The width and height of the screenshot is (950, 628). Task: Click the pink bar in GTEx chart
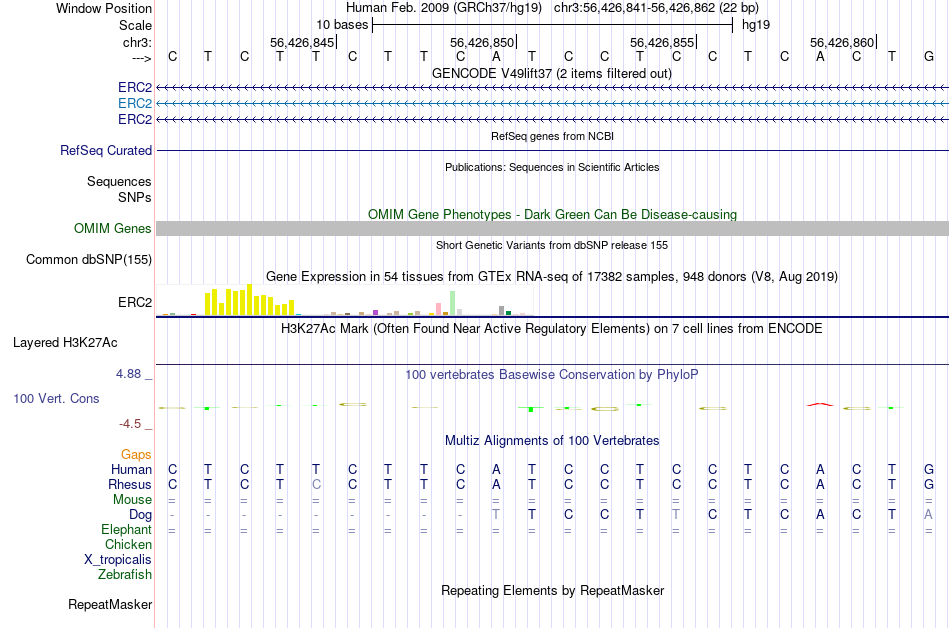438,309
